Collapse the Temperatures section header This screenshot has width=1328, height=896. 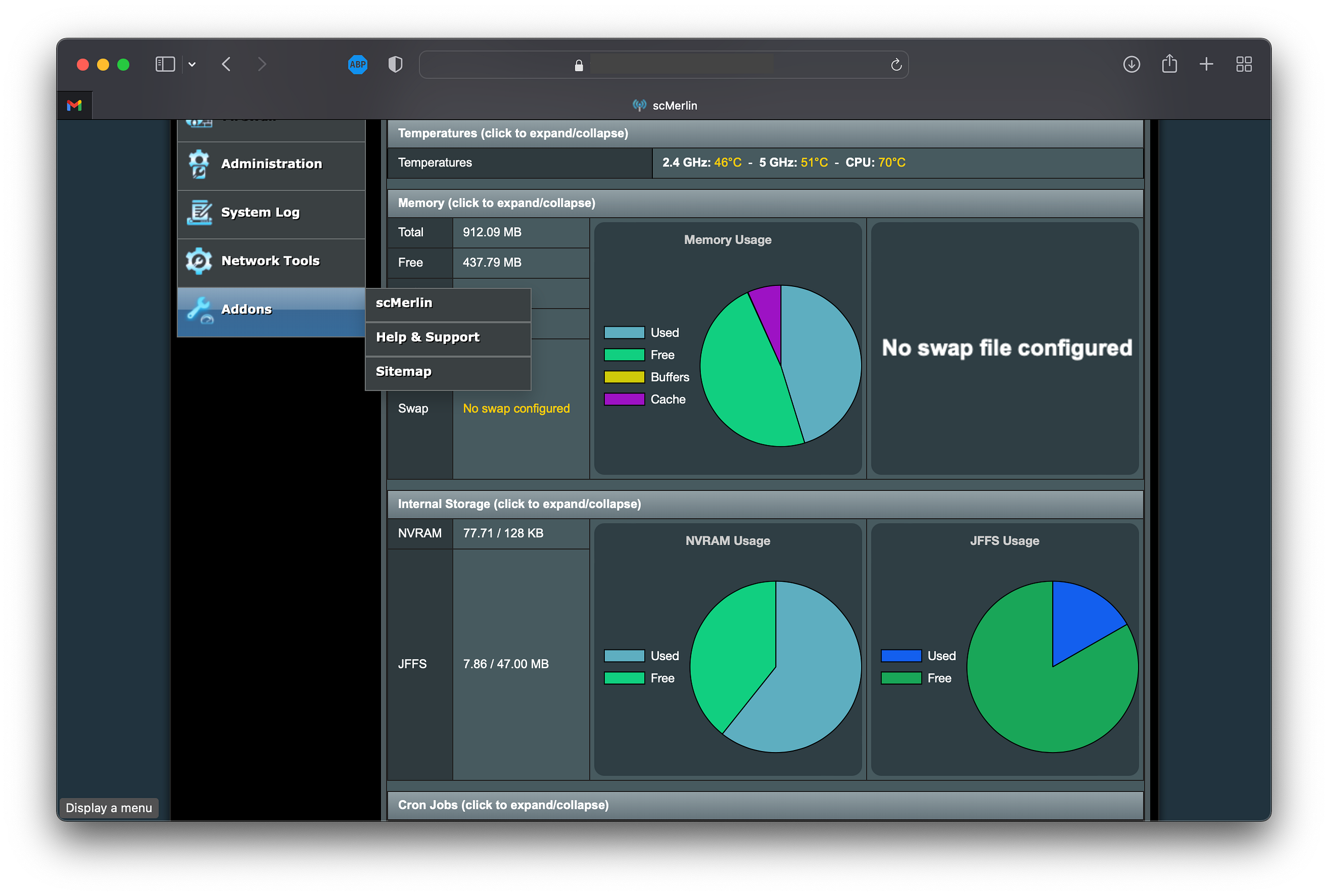(x=765, y=133)
